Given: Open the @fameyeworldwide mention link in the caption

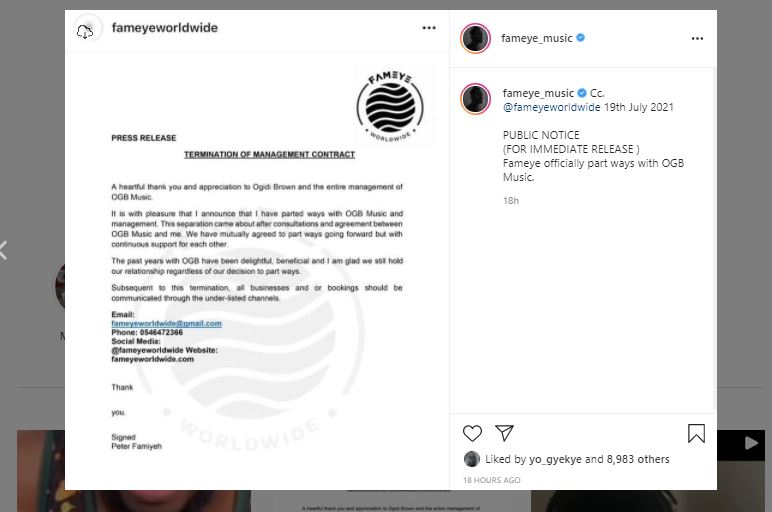Looking at the screenshot, I should click(x=551, y=107).
